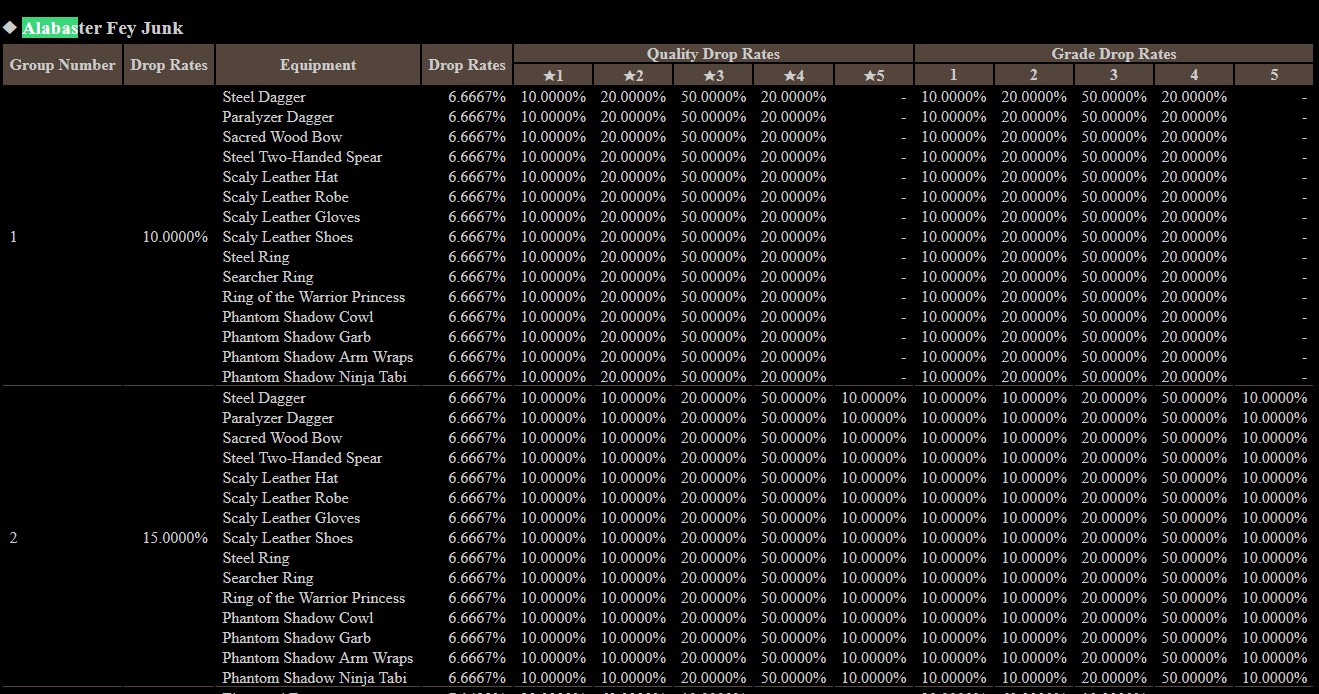The height and width of the screenshot is (694, 1319).
Task: Click Scaly Leather Robe in group 2
Action: (285, 498)
